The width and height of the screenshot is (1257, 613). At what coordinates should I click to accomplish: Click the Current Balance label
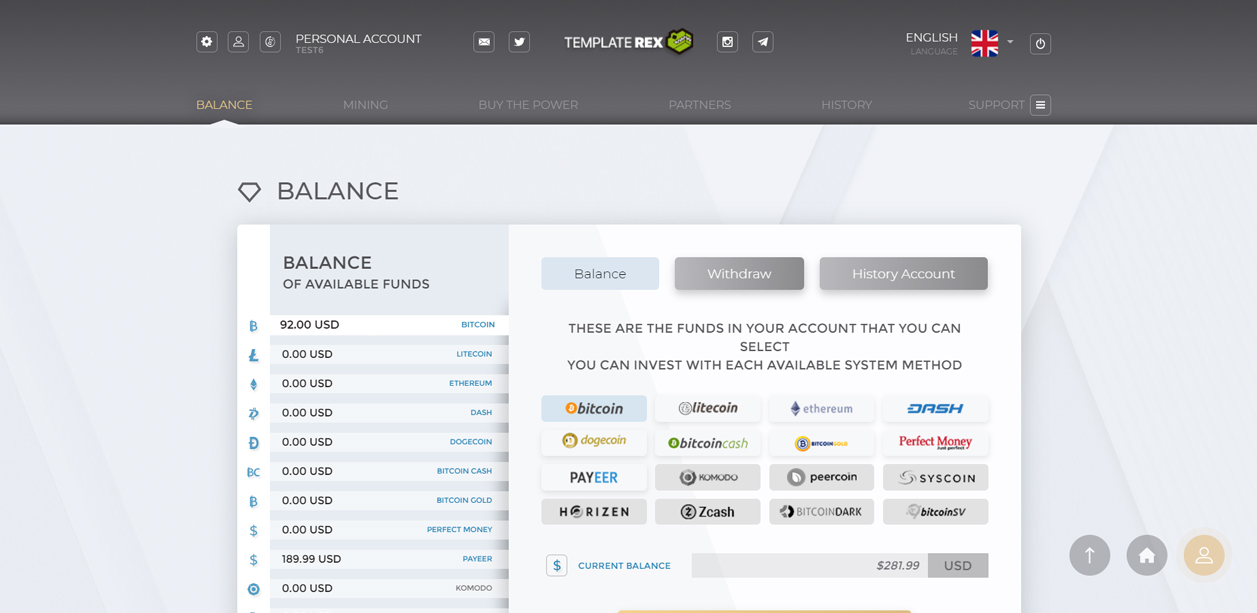click(x=624, y=566)
